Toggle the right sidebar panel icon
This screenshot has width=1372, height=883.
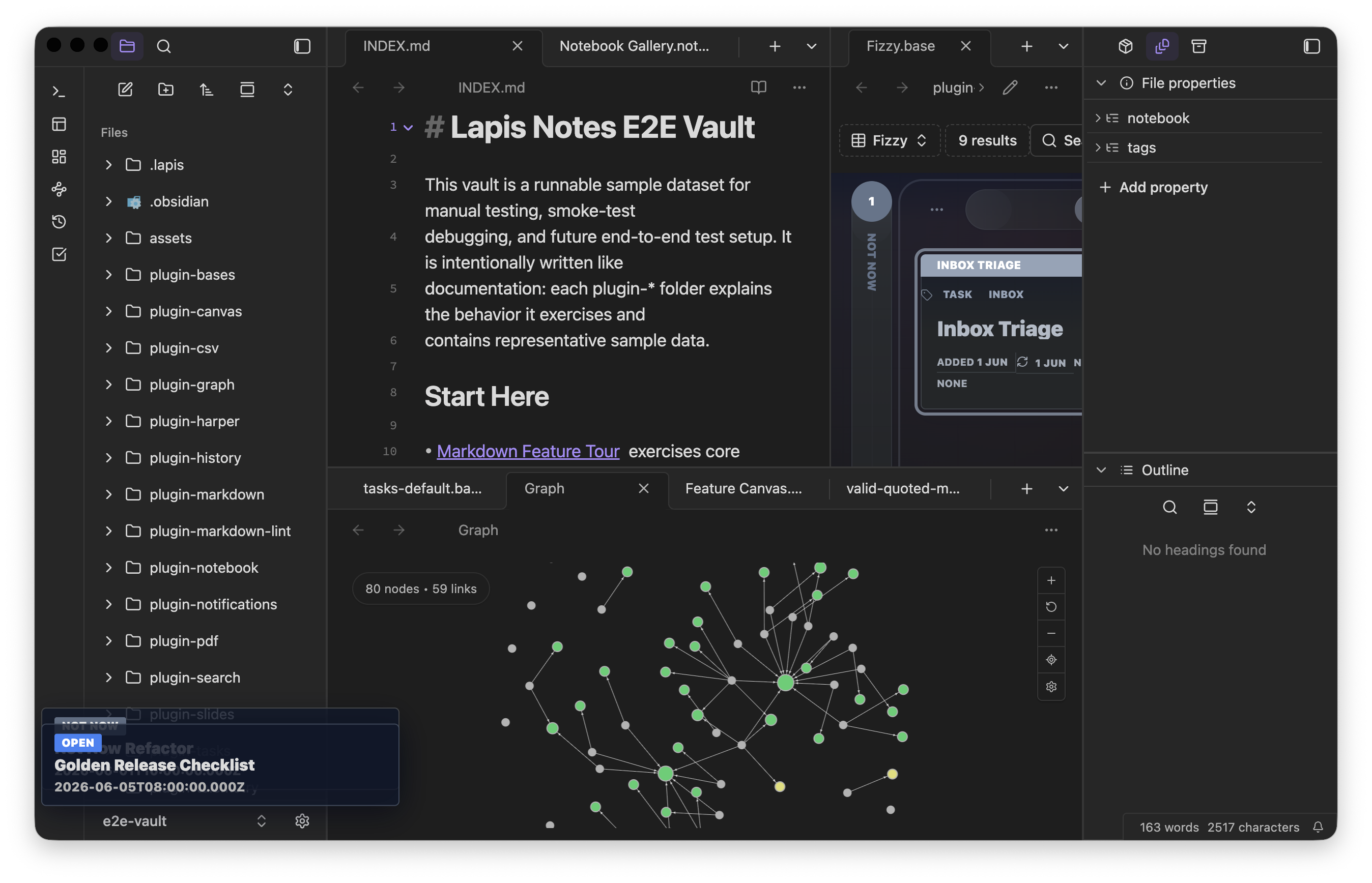[1312, 46]
